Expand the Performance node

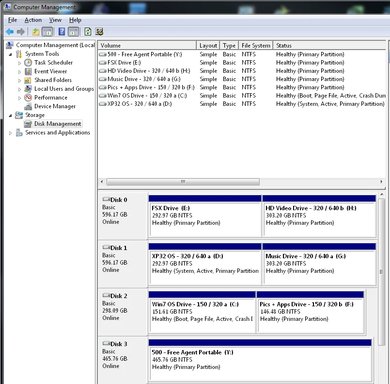[19, 98]
